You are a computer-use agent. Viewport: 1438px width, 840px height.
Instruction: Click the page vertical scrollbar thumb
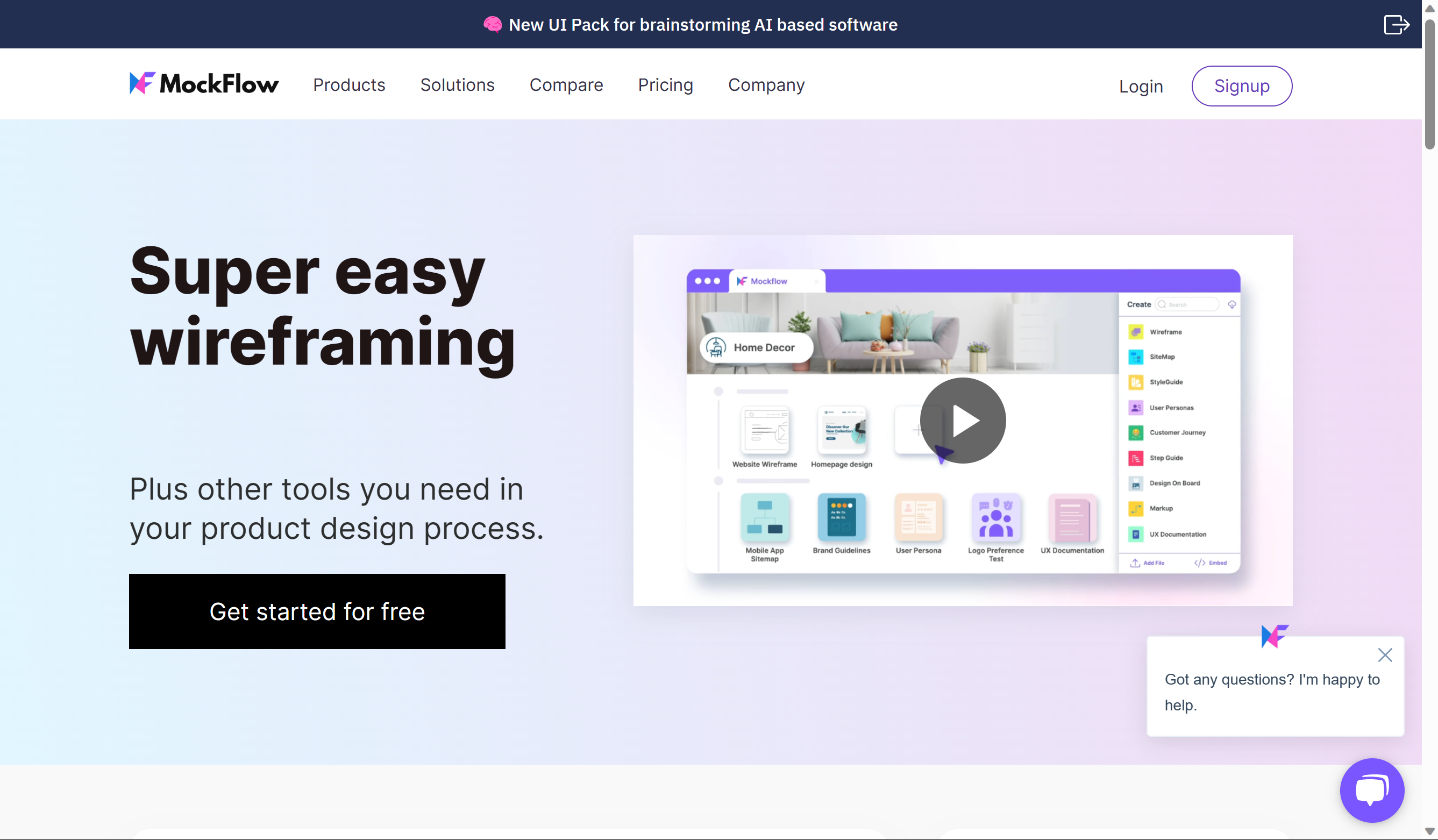pos(1429,84)
